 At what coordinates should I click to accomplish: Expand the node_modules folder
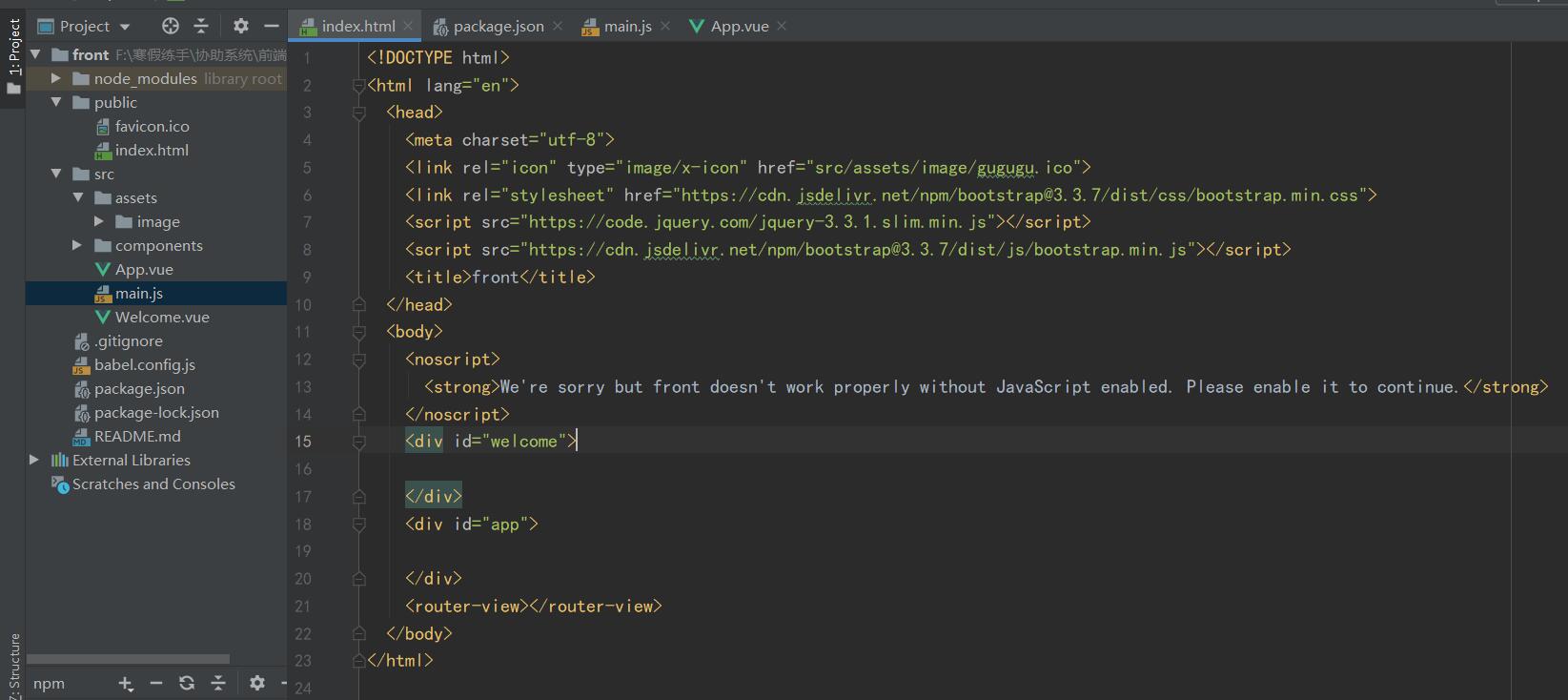coord(56,78)
